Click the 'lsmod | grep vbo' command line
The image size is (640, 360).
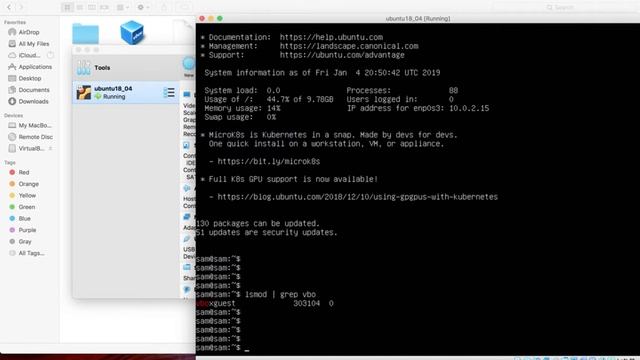(x=280, y=294)
